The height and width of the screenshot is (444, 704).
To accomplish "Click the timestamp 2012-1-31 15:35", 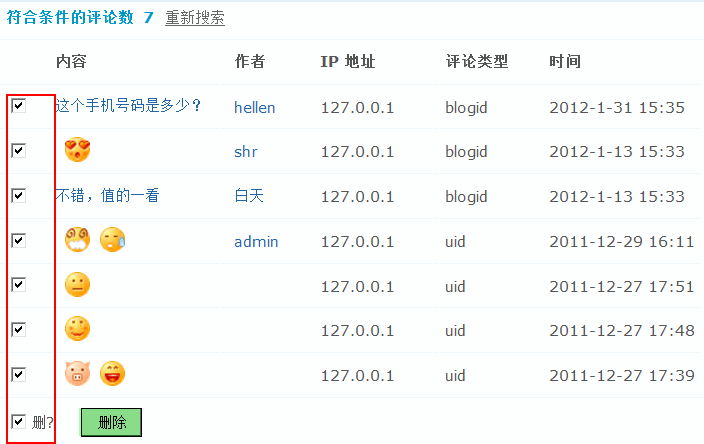I will (617, 108).
